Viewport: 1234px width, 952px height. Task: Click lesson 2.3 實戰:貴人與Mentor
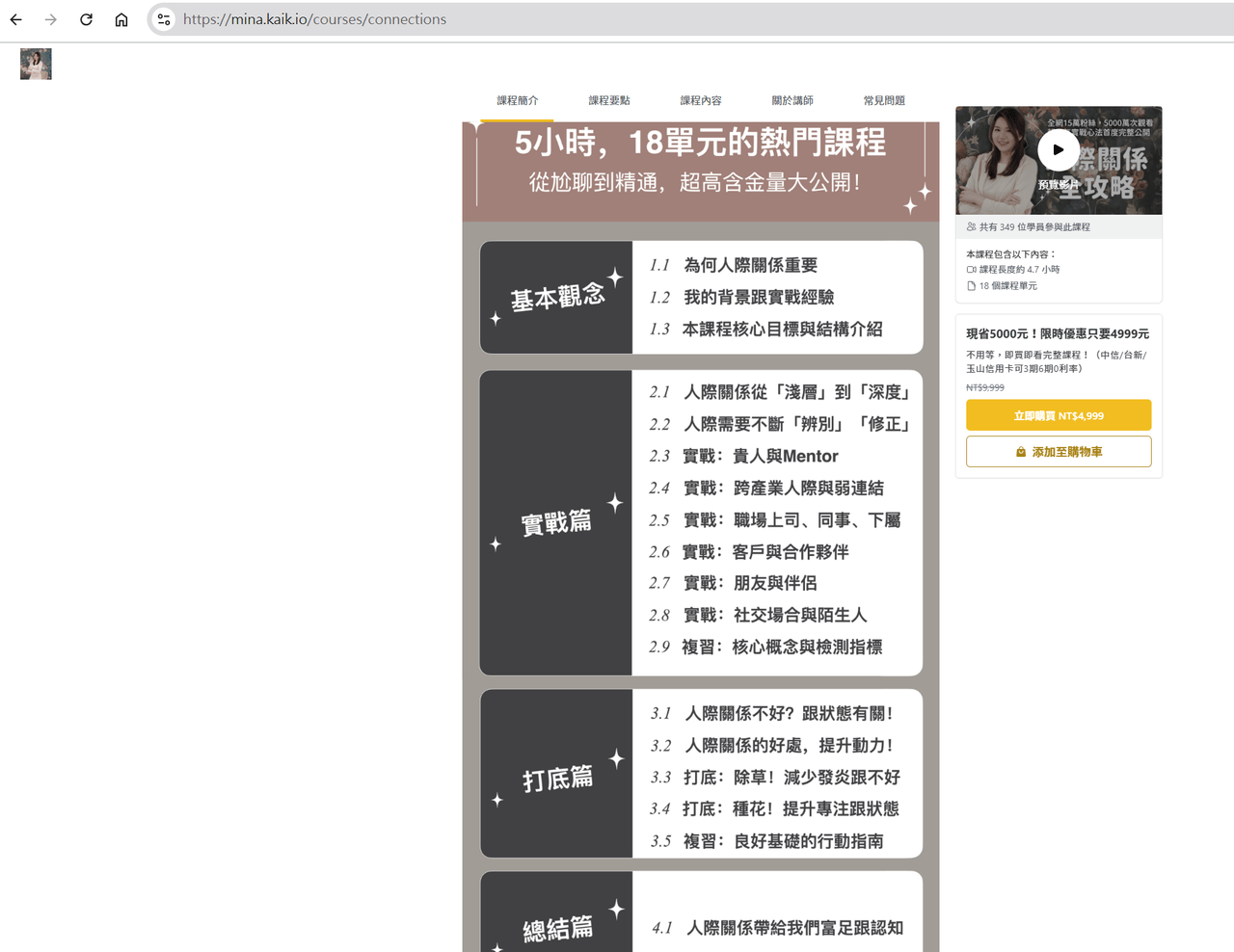coord(743,456)
